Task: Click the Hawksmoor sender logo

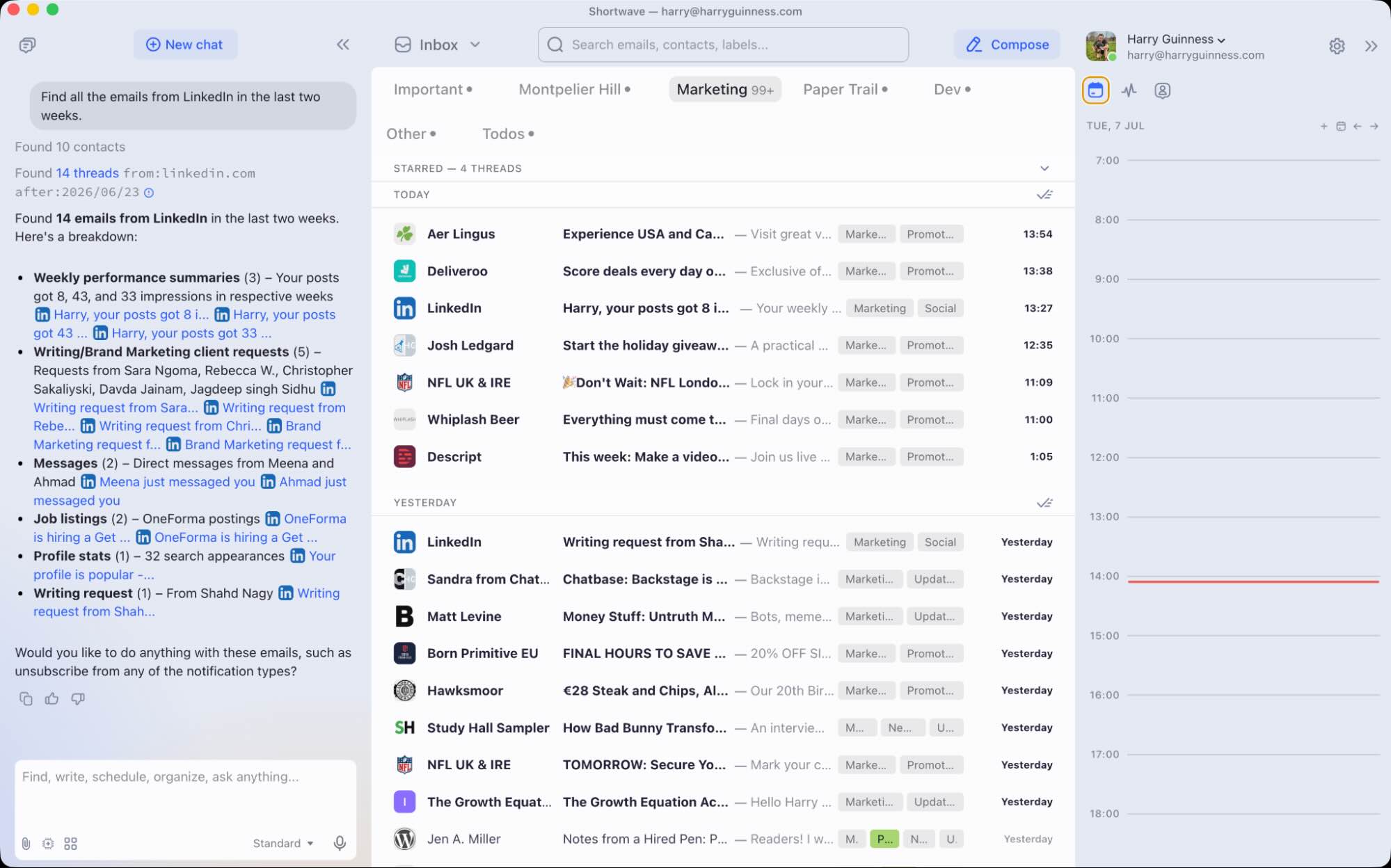Action: 404,691
